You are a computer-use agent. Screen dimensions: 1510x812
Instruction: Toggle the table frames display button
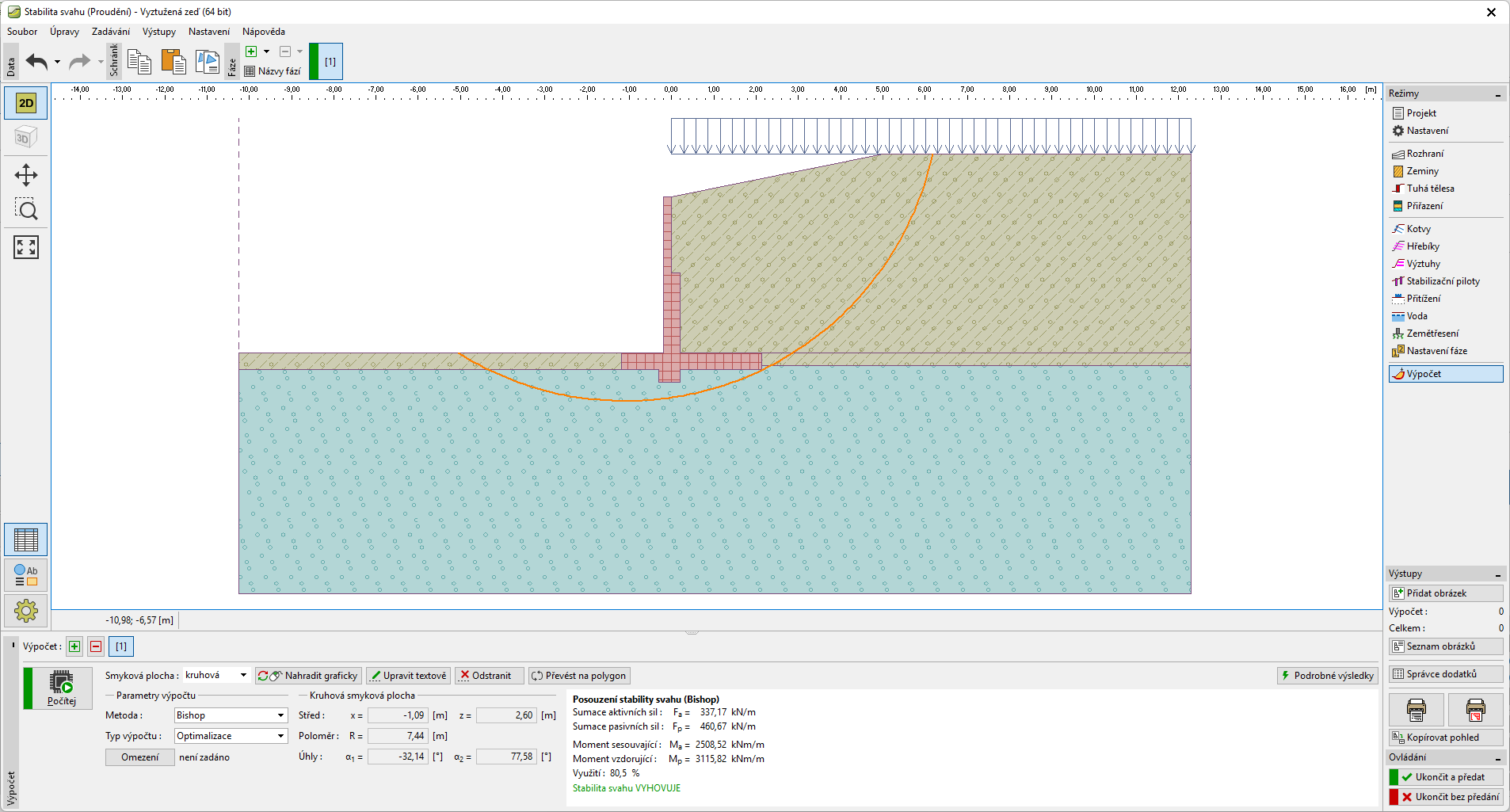click(25, 539)
